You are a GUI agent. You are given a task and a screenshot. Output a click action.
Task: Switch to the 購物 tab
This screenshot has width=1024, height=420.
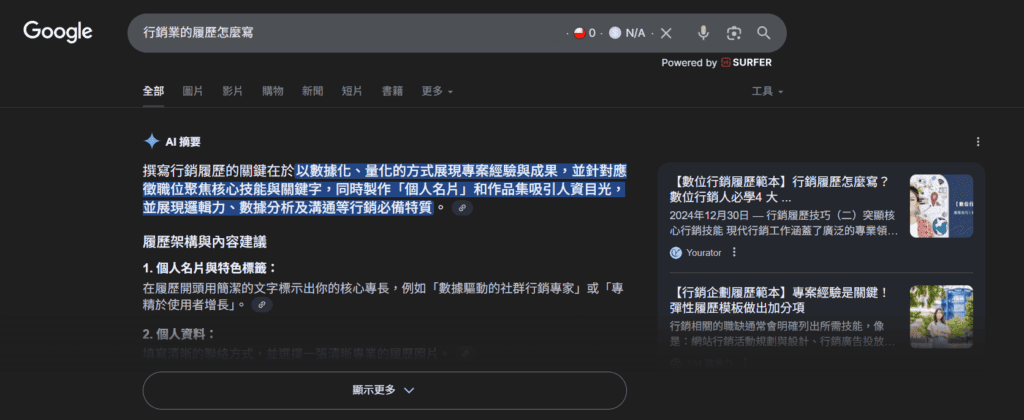273,91
